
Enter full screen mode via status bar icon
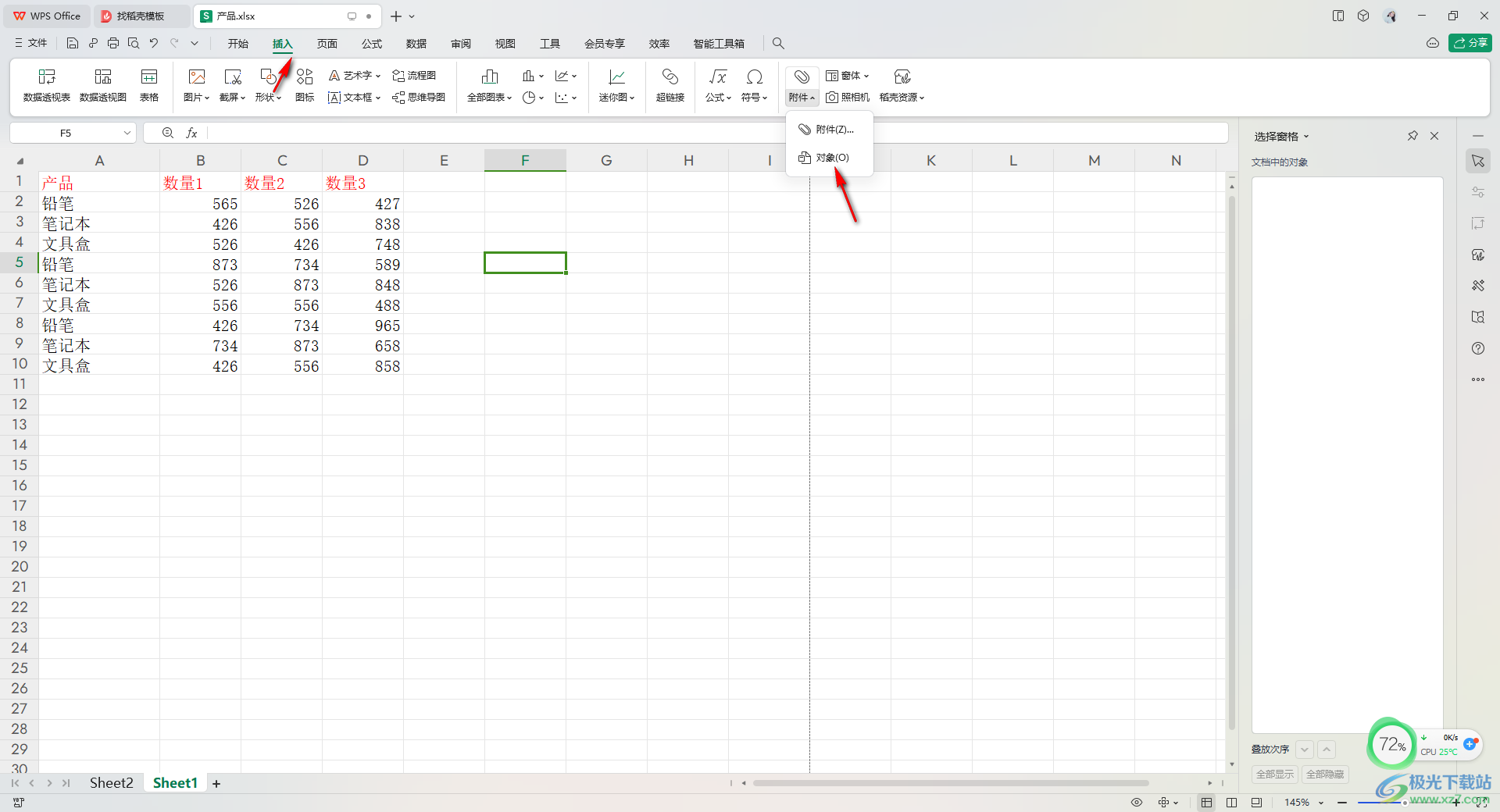click(x=1483, y=803)
